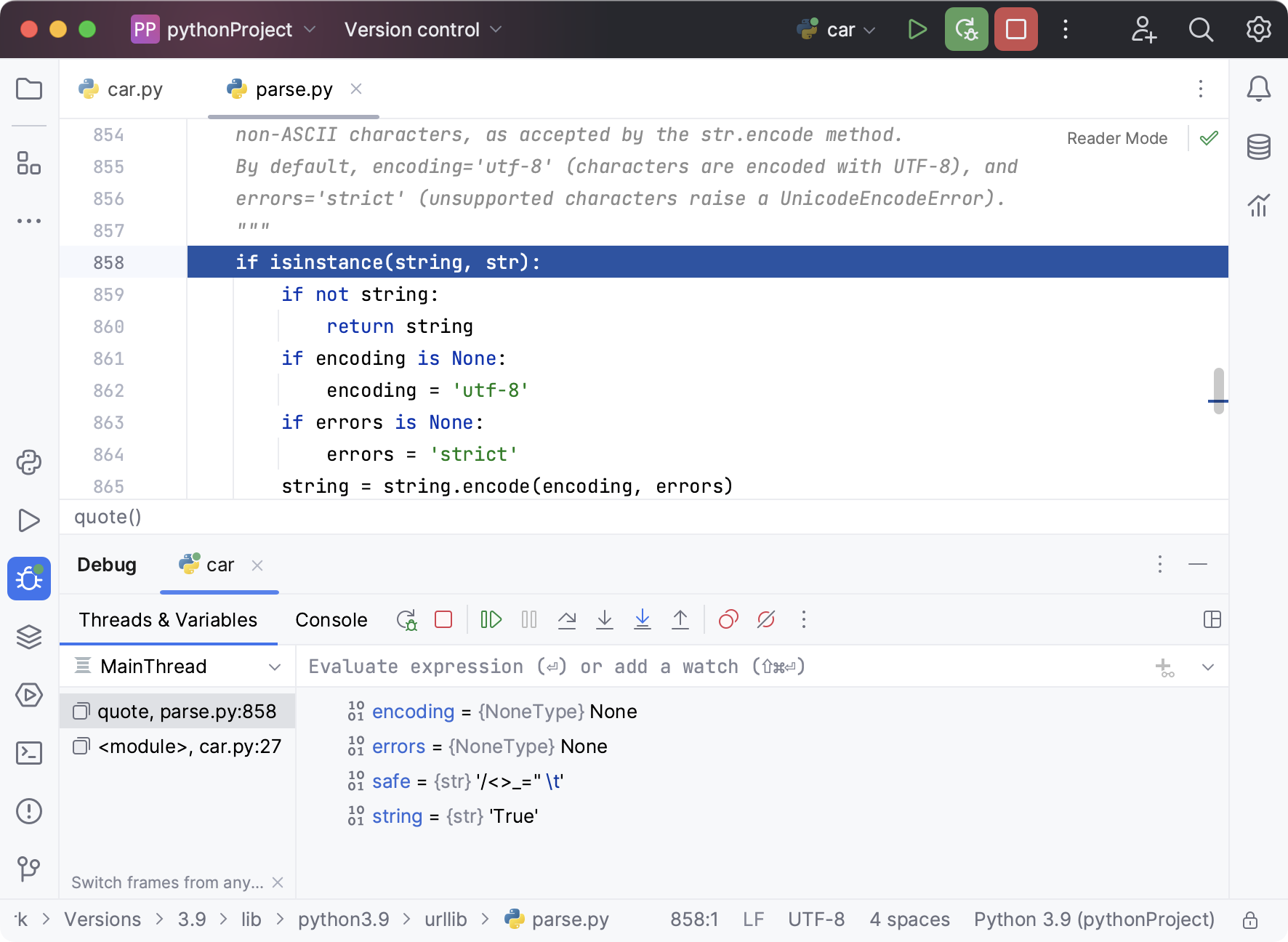Open Search Everywhere
Screen dimensions: 1288x942
1201,30
